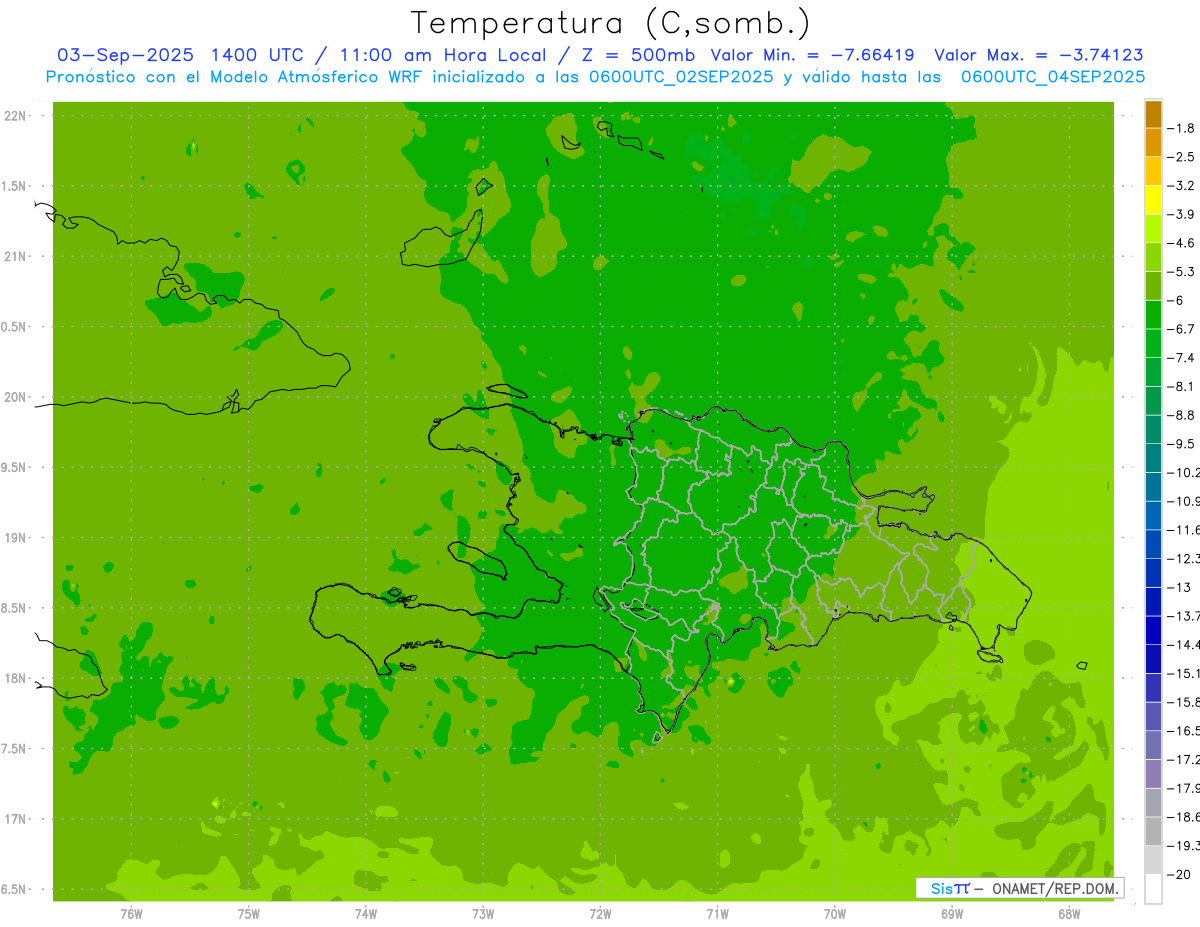The height and width of the screenshot is (927, 1200).
Task: Click the "-8.1" colorbar value
Action: pyautogui.click(x=1181, y=386)
